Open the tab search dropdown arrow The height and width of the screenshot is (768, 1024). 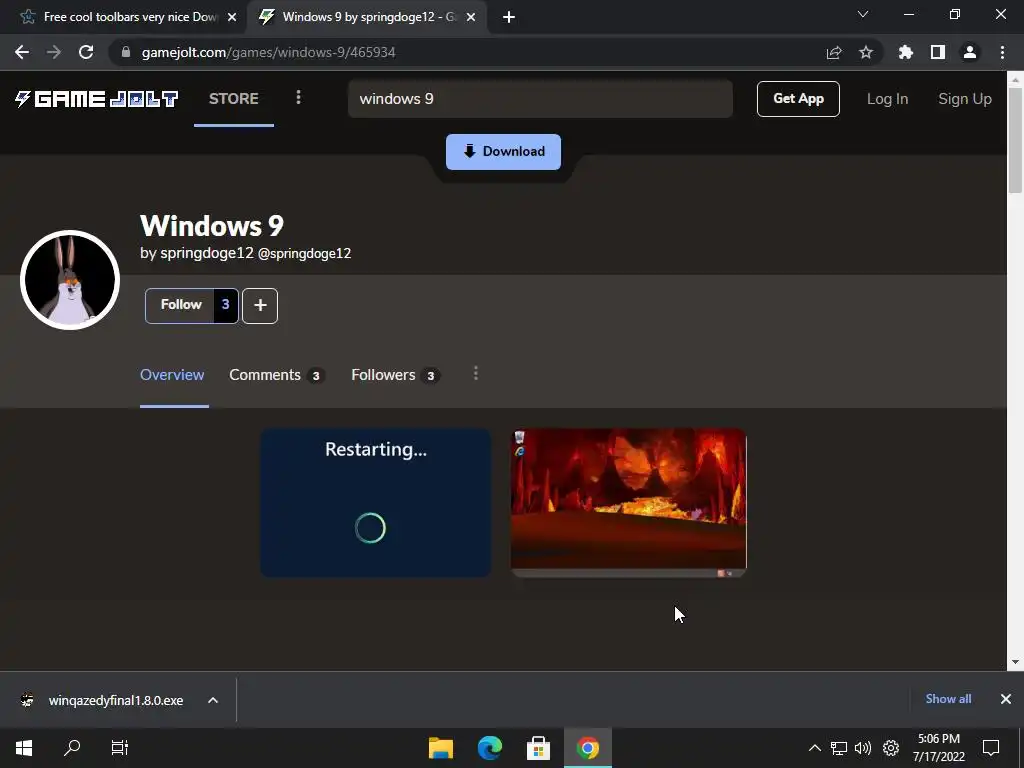click(863, 14)
